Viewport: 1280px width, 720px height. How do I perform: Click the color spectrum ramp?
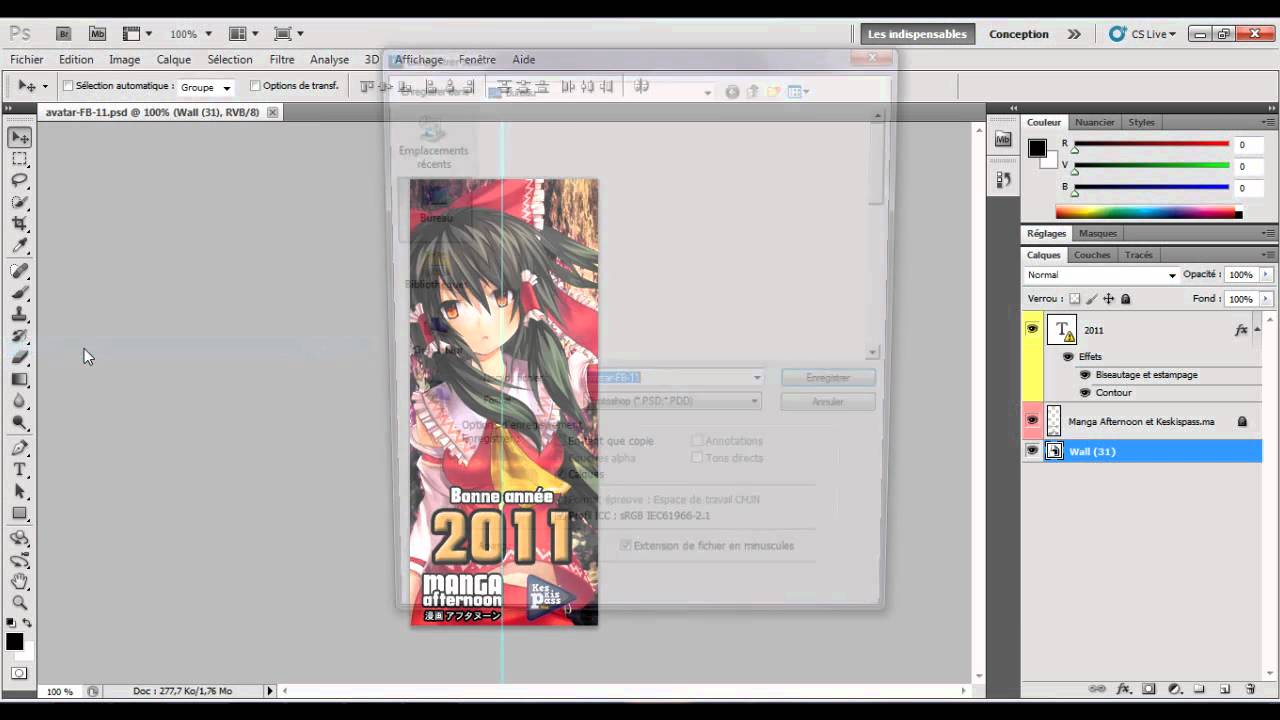pyautogui.click(x=1148, y=212)
